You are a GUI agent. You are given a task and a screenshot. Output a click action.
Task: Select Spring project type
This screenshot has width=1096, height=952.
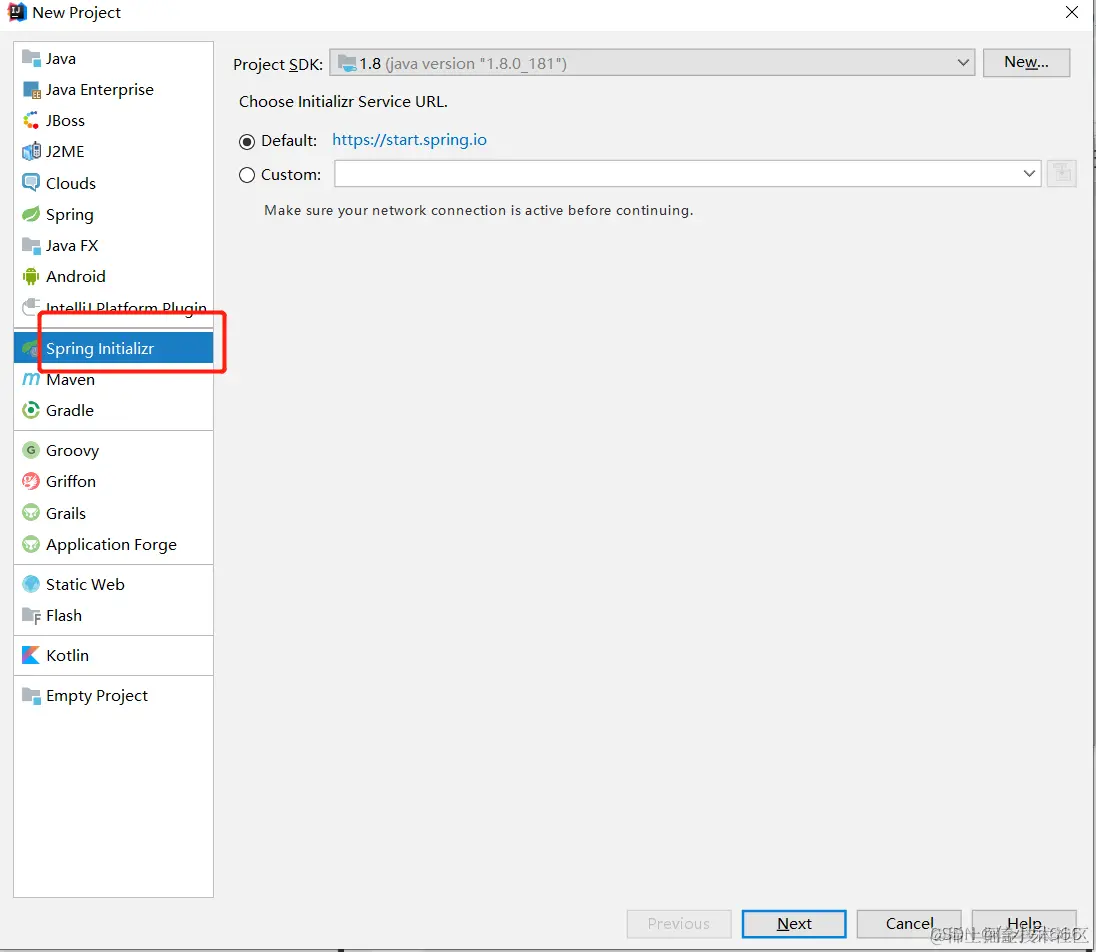point(113,214)
